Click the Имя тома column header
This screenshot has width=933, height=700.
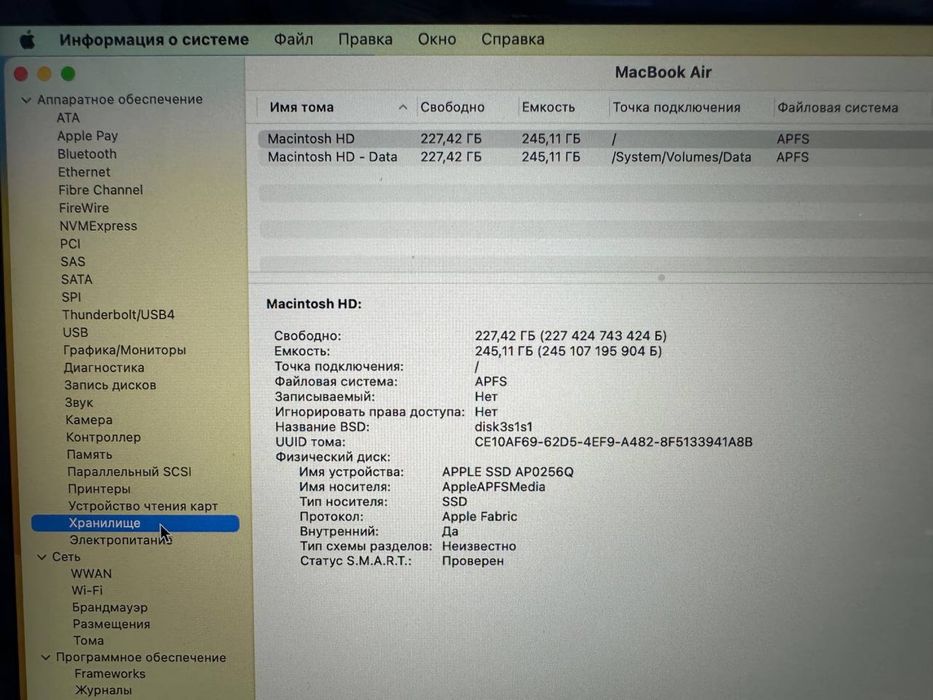302,107
